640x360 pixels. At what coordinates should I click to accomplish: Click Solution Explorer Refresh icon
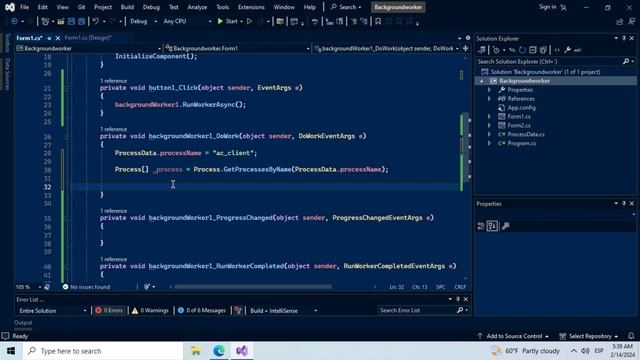pyautogui.click(x=522, y=50)
